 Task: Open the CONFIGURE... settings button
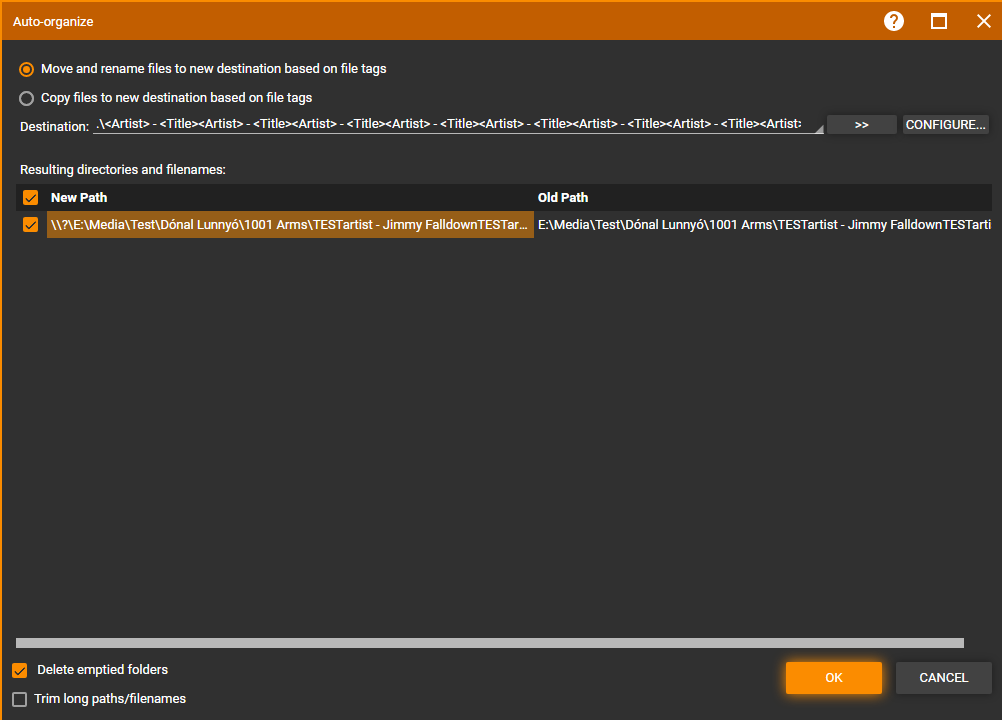pos(945,125)
